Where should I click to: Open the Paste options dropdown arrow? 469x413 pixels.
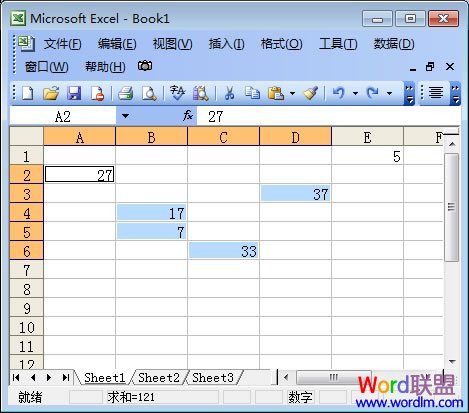292,93
